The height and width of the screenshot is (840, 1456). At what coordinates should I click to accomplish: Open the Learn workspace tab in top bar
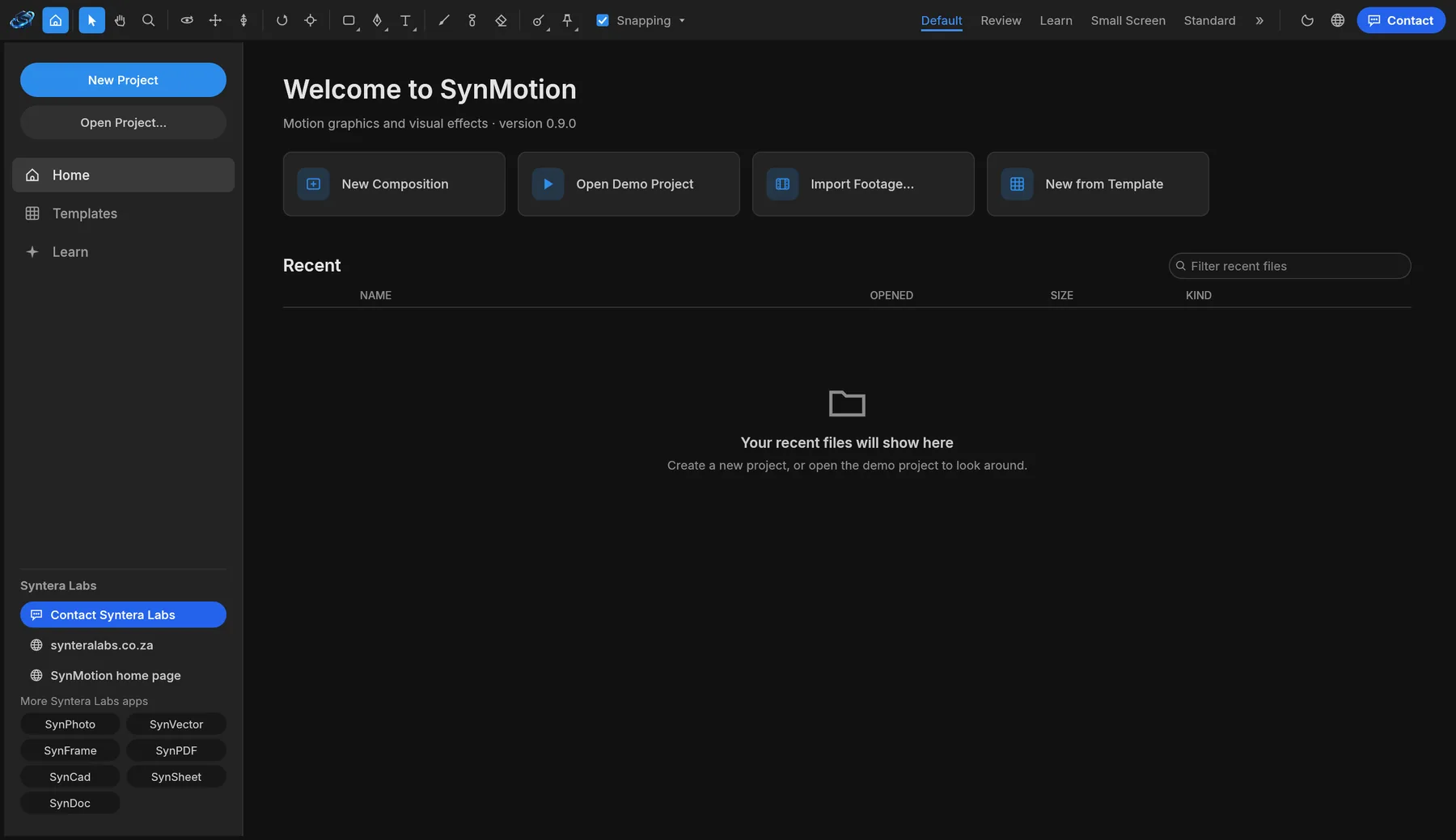point(1056,20)
